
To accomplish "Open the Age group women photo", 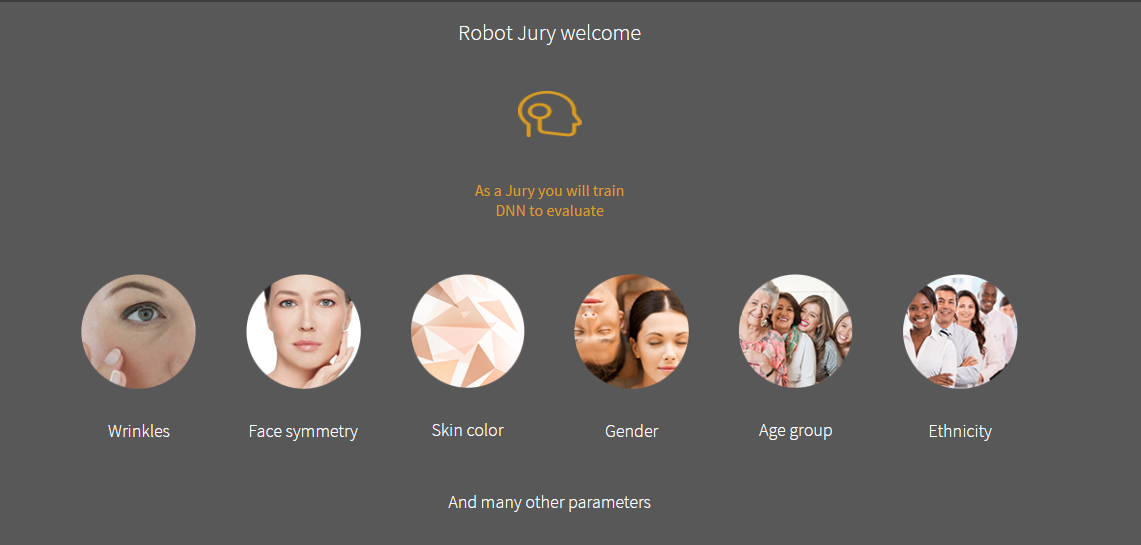I will tap(795, 331).
